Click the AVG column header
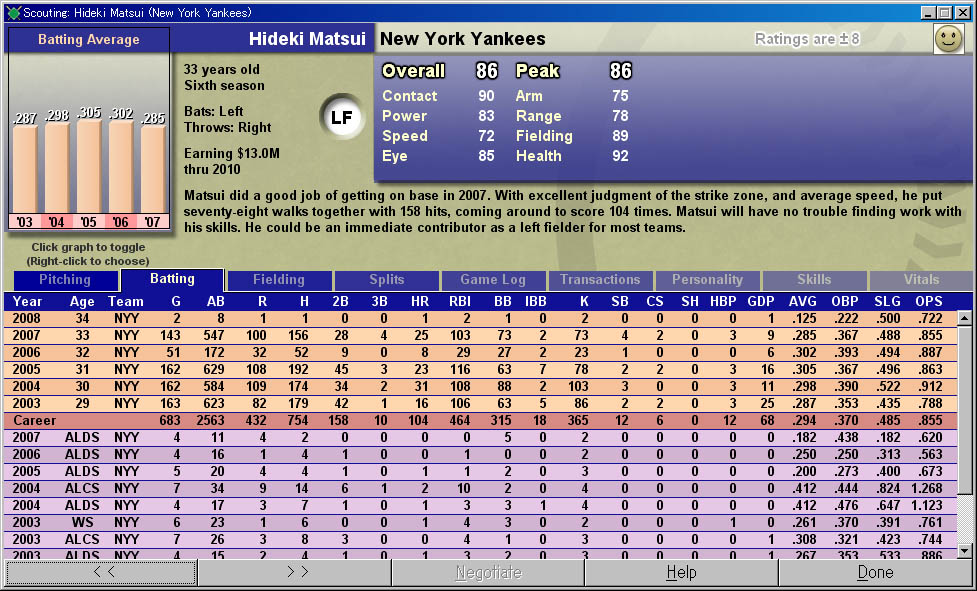The width and height of the screenshot is (977, 591). [x=803, y=301]
